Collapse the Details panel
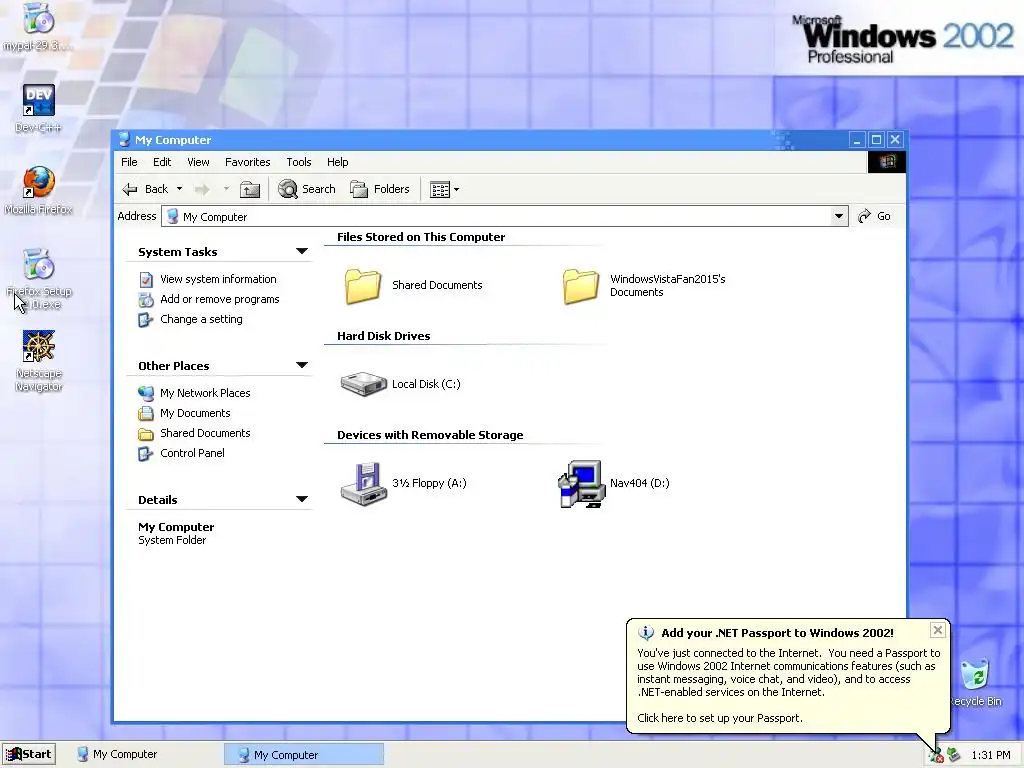 [302, 499]
